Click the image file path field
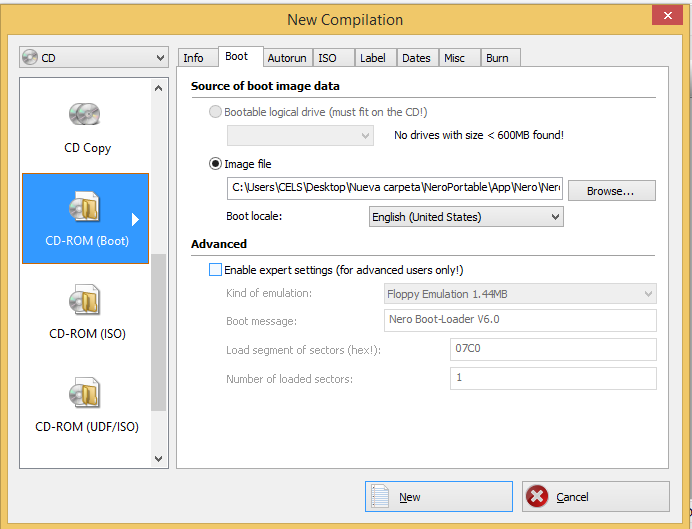 [x=395, y=188]
